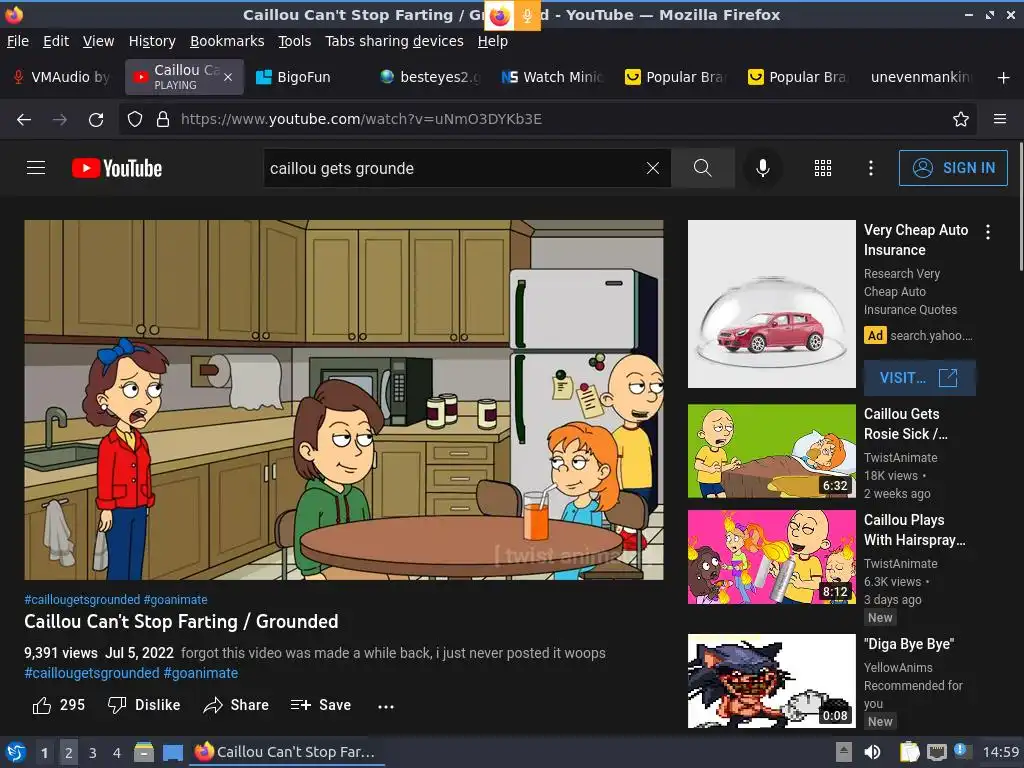Go forward with the browser forward arrow
The image size is (1024, 768).
(x=59, y=120)
